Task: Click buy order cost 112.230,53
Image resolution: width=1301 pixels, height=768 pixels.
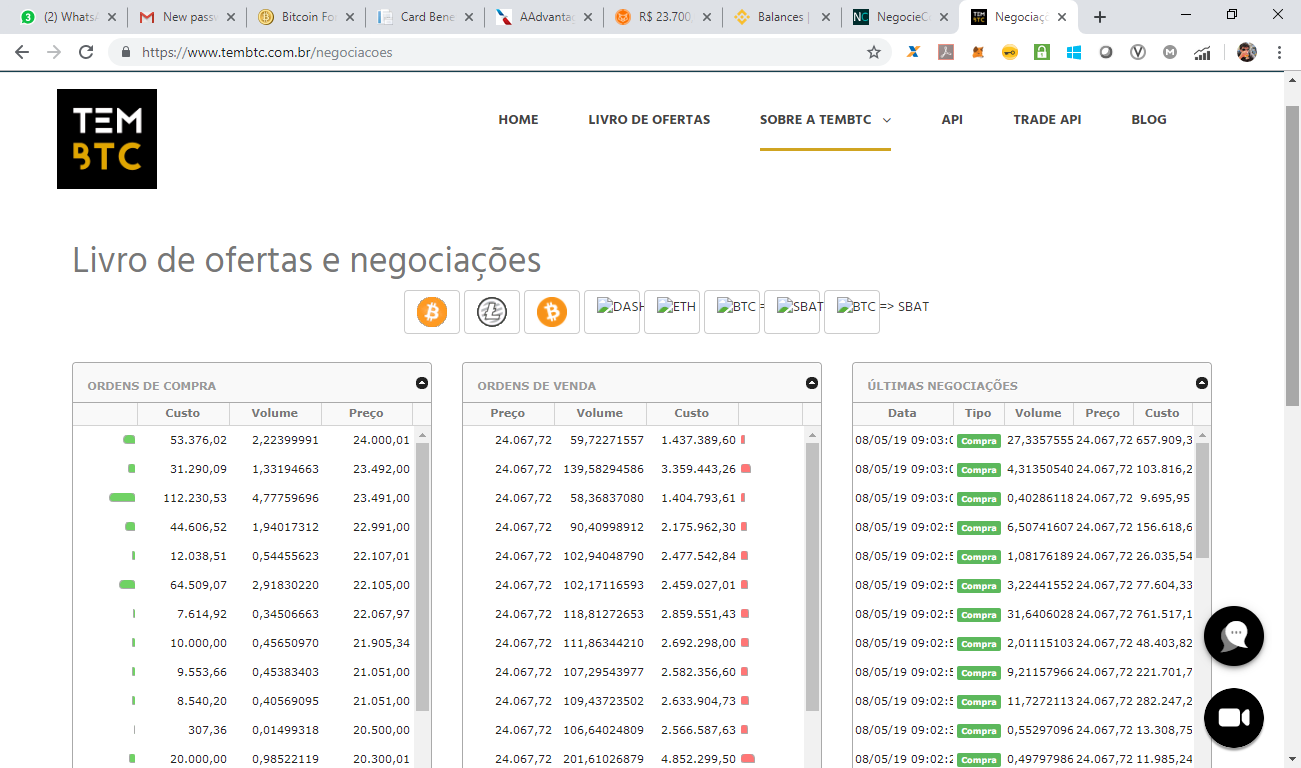Action: 195,498
